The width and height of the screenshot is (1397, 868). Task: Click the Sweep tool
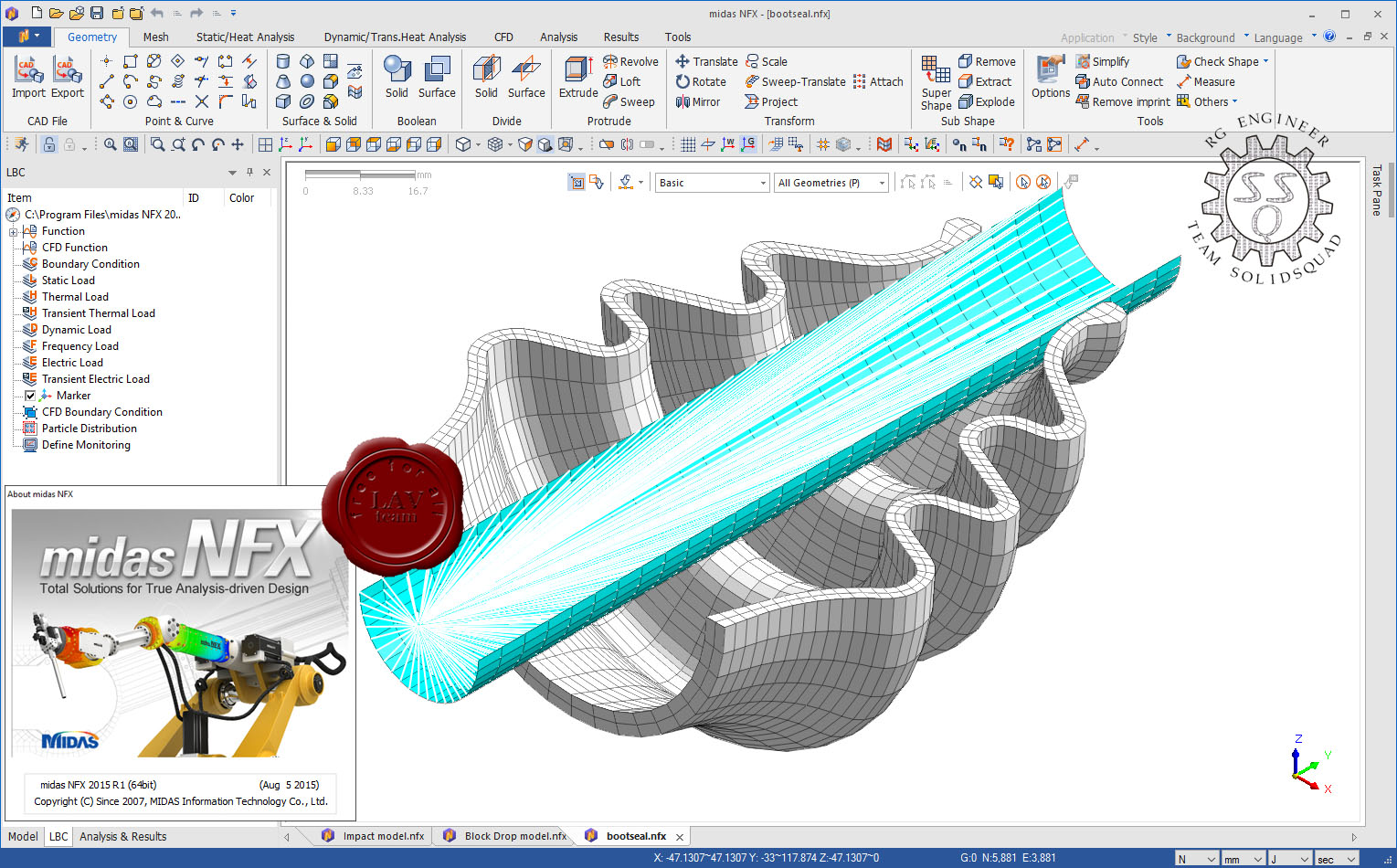point(629,101)
